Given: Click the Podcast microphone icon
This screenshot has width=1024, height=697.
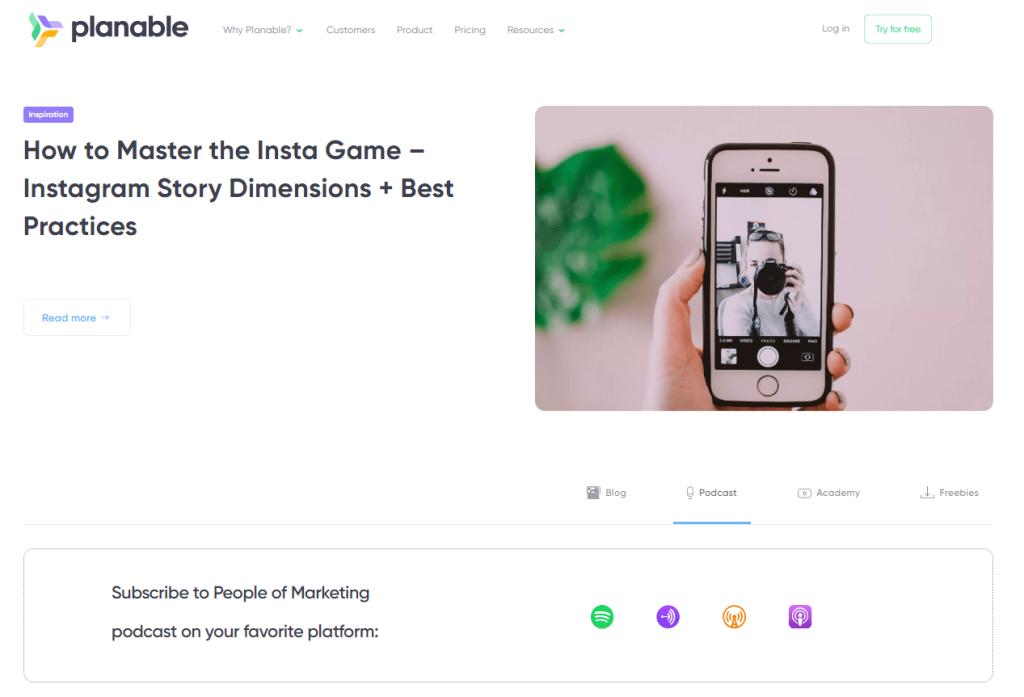Looking at the screenshot, I should point(690,493).
